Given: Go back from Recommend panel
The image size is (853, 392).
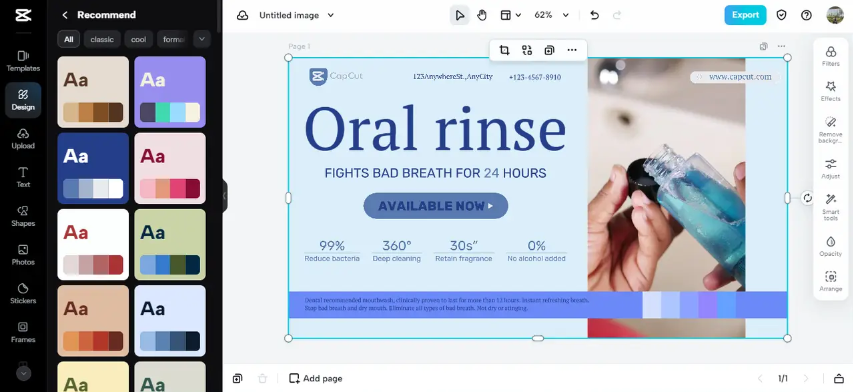Looking at the screenshot, I should [x=65, y=15].
